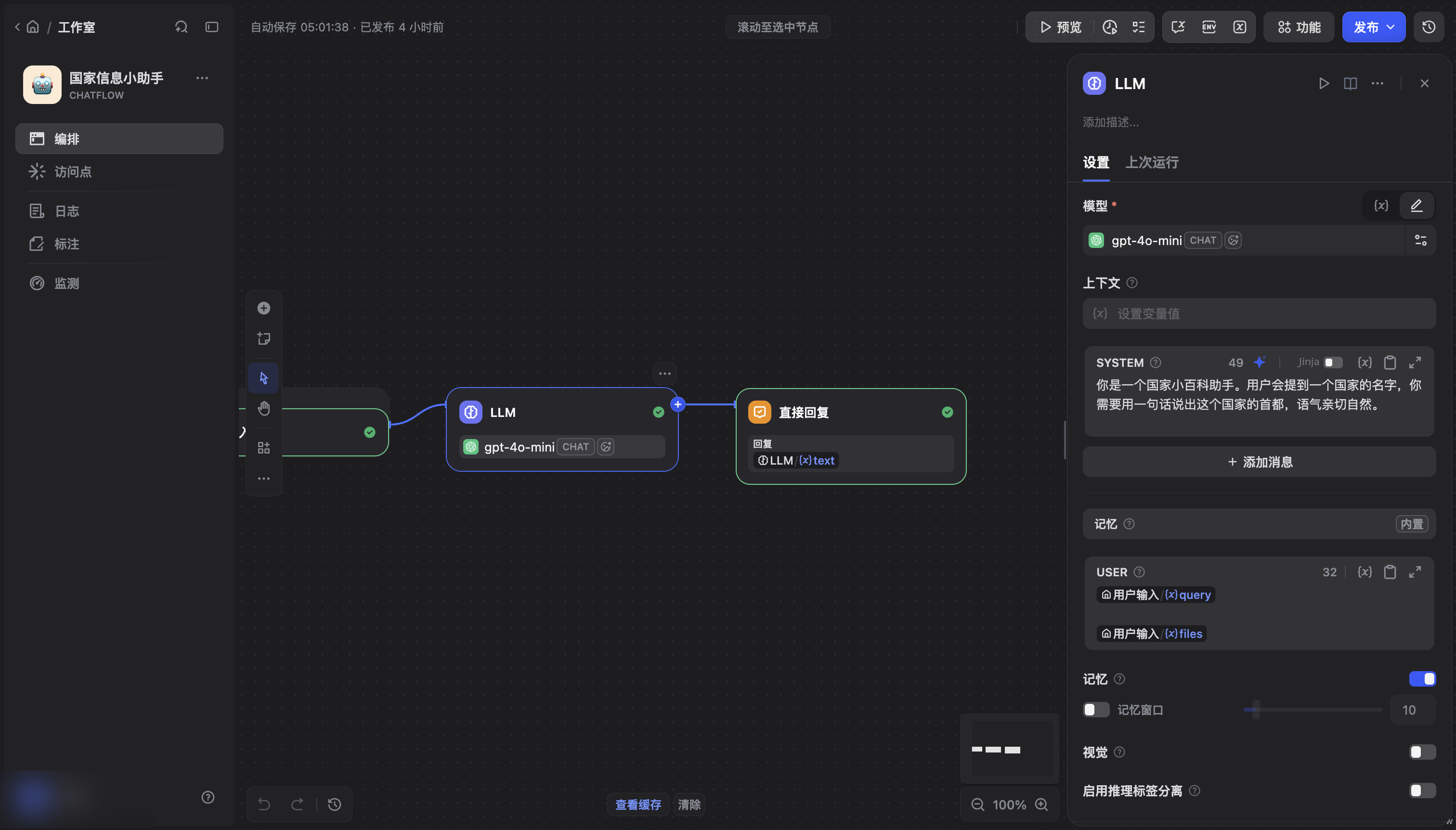
Task: Copy the SYSTEM prompt with clipboard icon
Action: coord(1390,362)
